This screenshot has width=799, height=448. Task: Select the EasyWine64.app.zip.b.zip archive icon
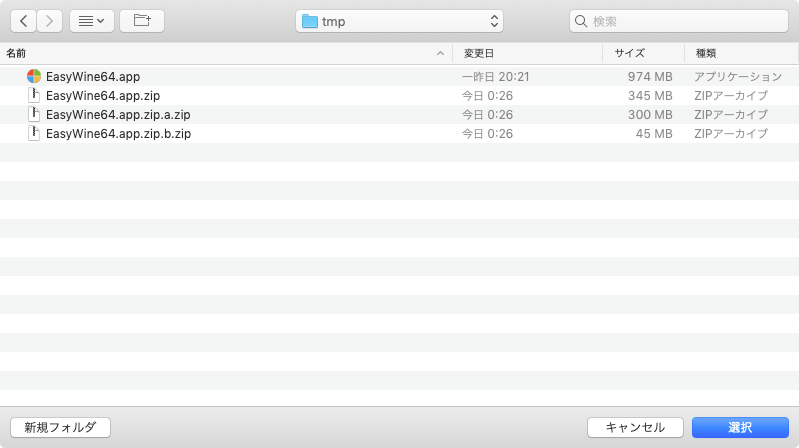tap(34, 134)
